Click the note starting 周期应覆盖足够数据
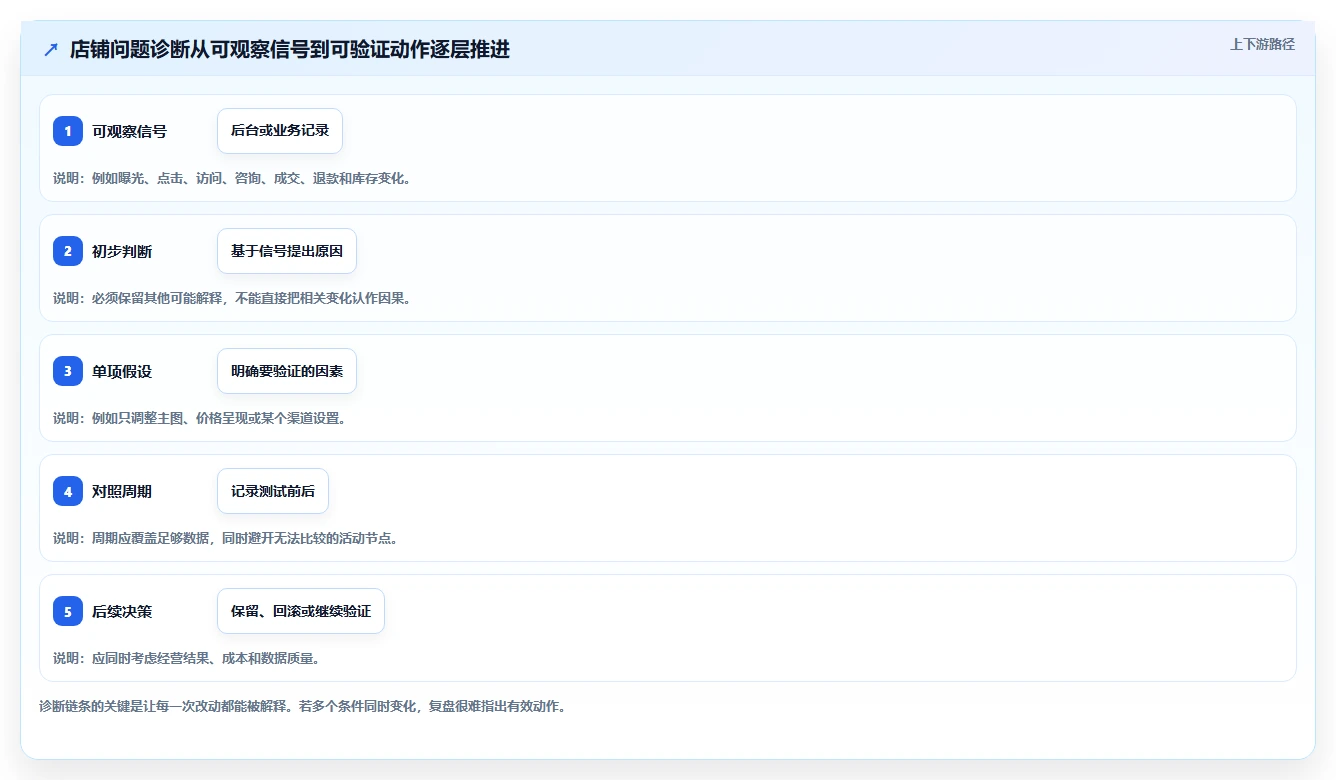The height and width of the screenshot is (780, 1336). tap(226, 538)
